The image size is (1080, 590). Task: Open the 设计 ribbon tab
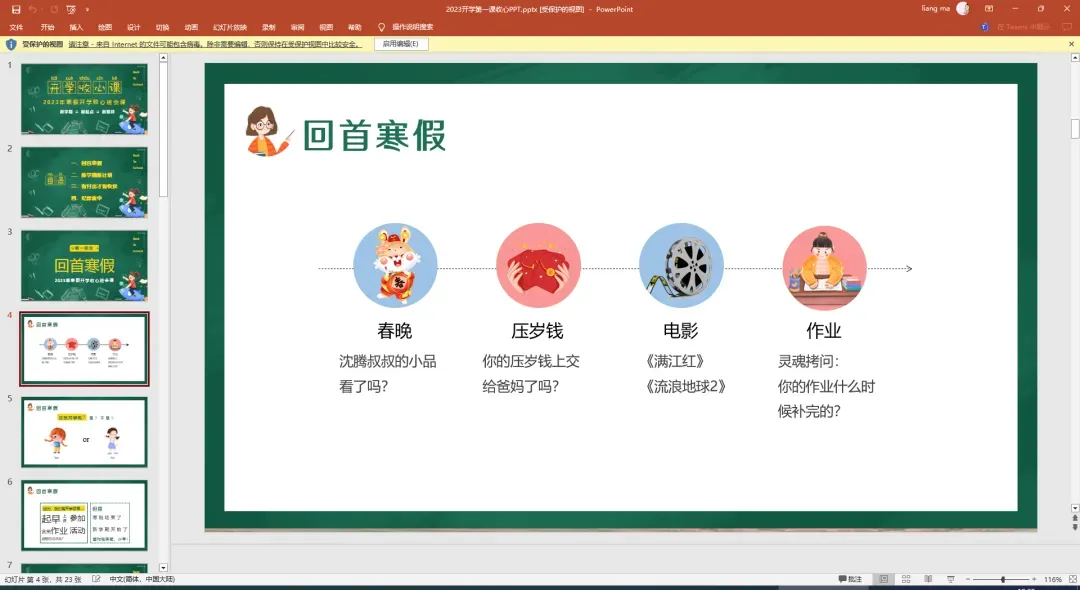(x=134, y=28)
